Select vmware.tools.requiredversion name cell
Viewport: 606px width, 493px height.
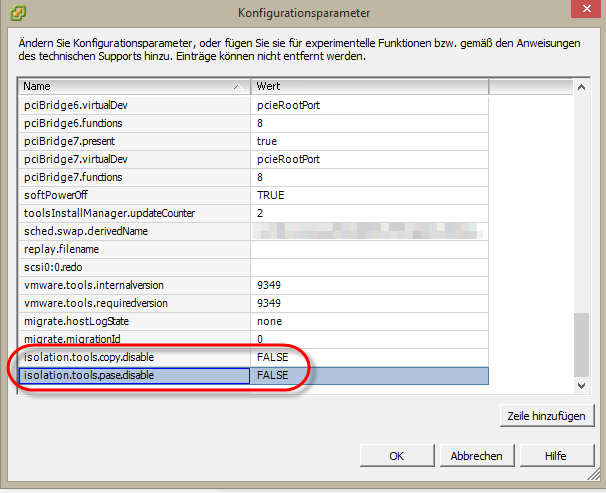click(134, 303)
